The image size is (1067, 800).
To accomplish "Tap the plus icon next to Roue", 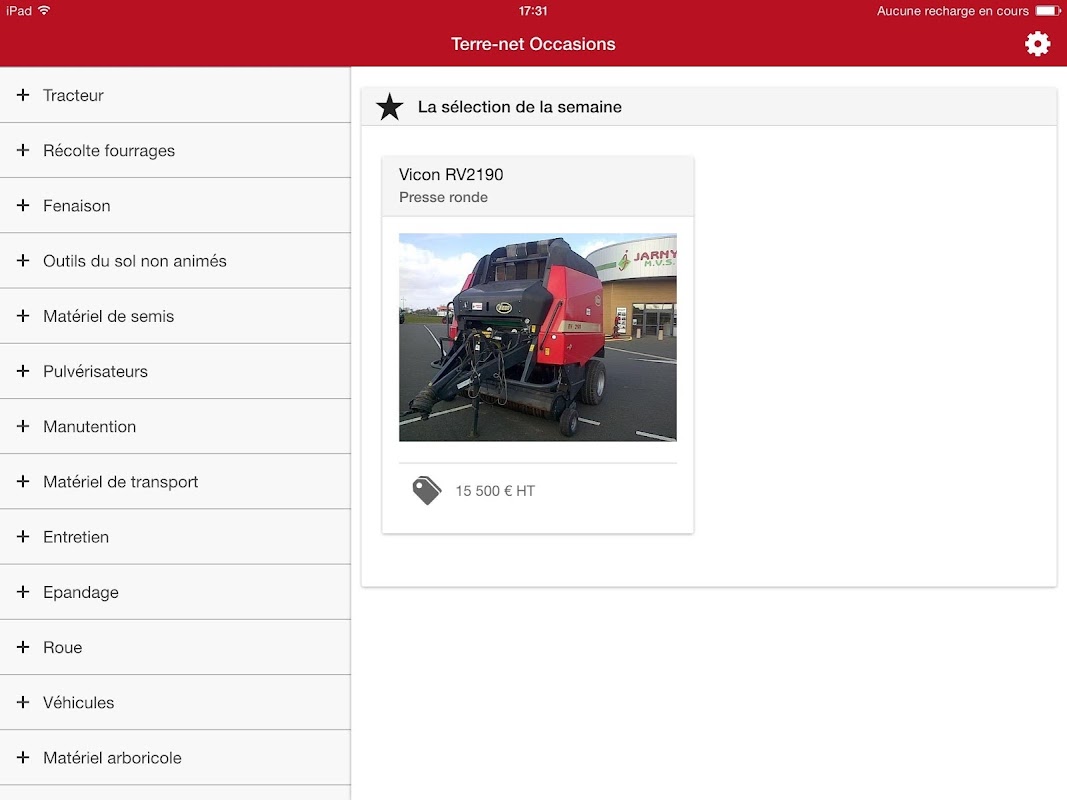I will point(23,647).
